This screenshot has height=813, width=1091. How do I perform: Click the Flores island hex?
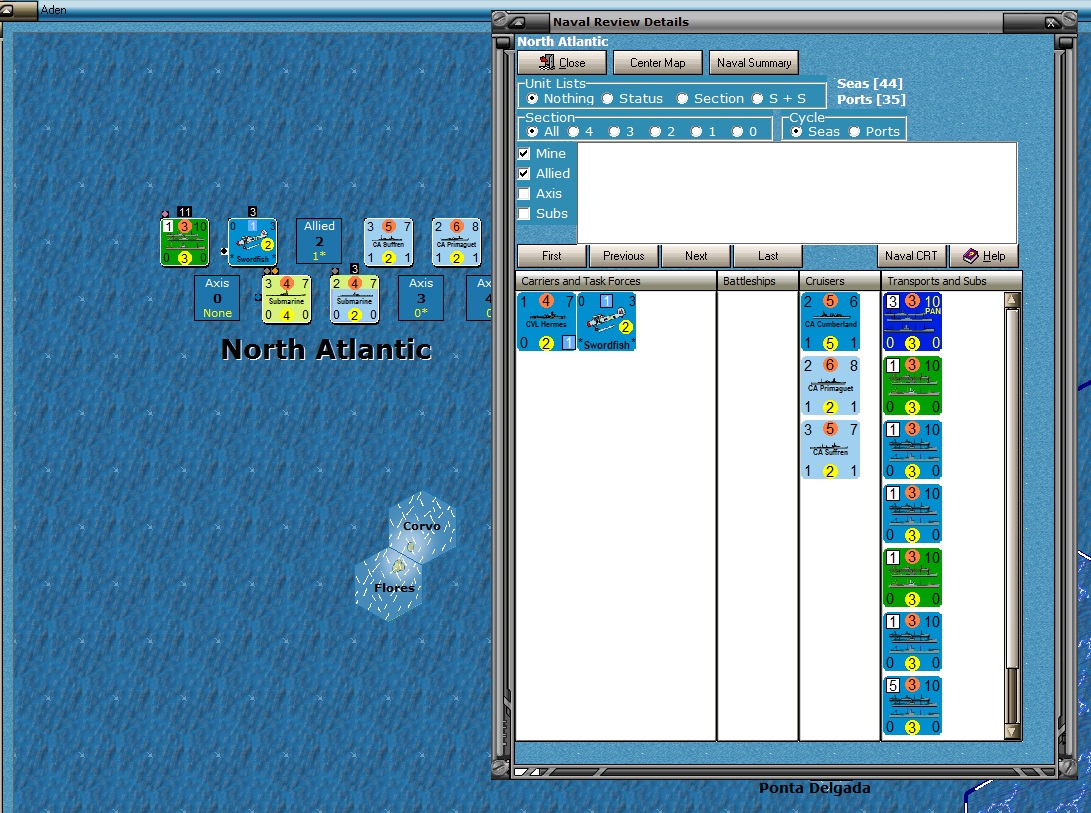pos(388,585)
